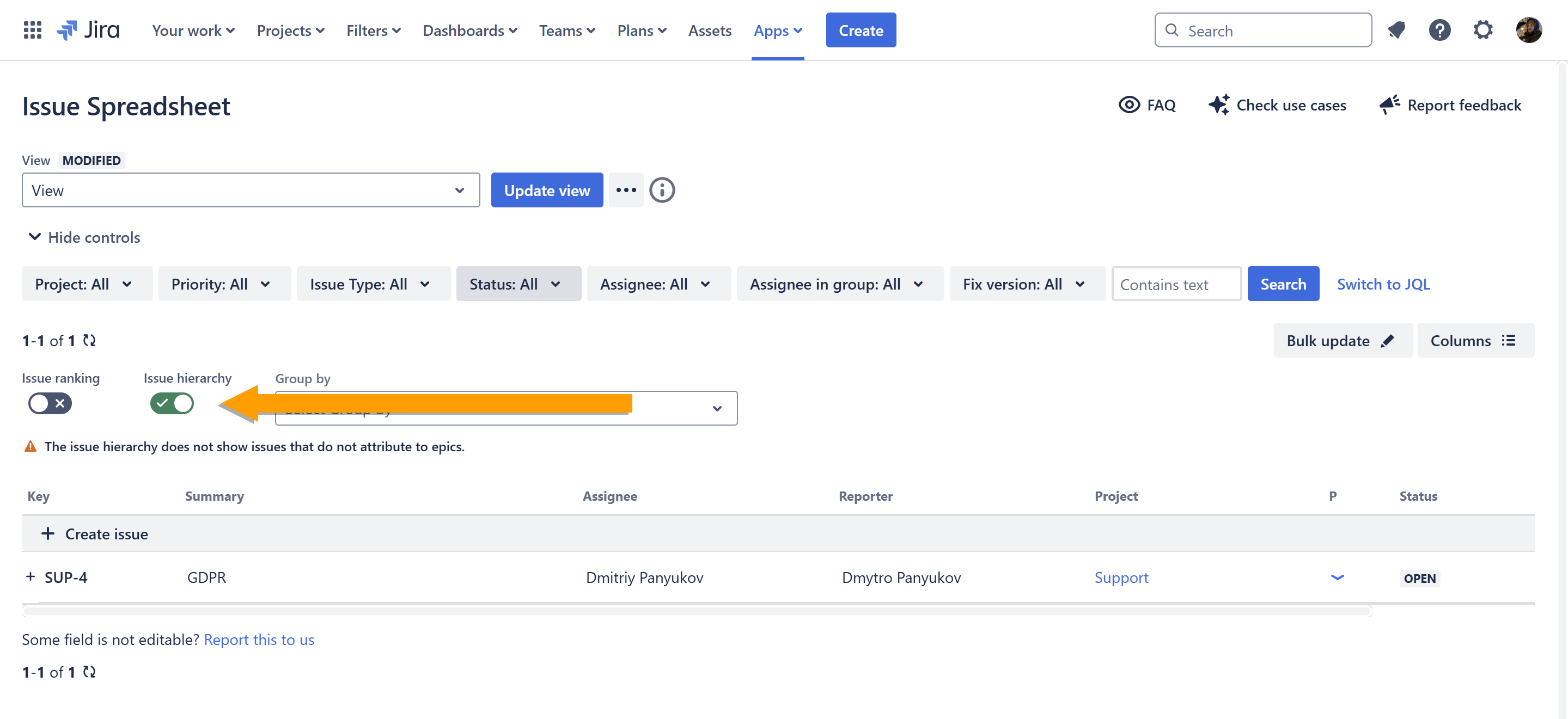Open the Filters menu

373,30
